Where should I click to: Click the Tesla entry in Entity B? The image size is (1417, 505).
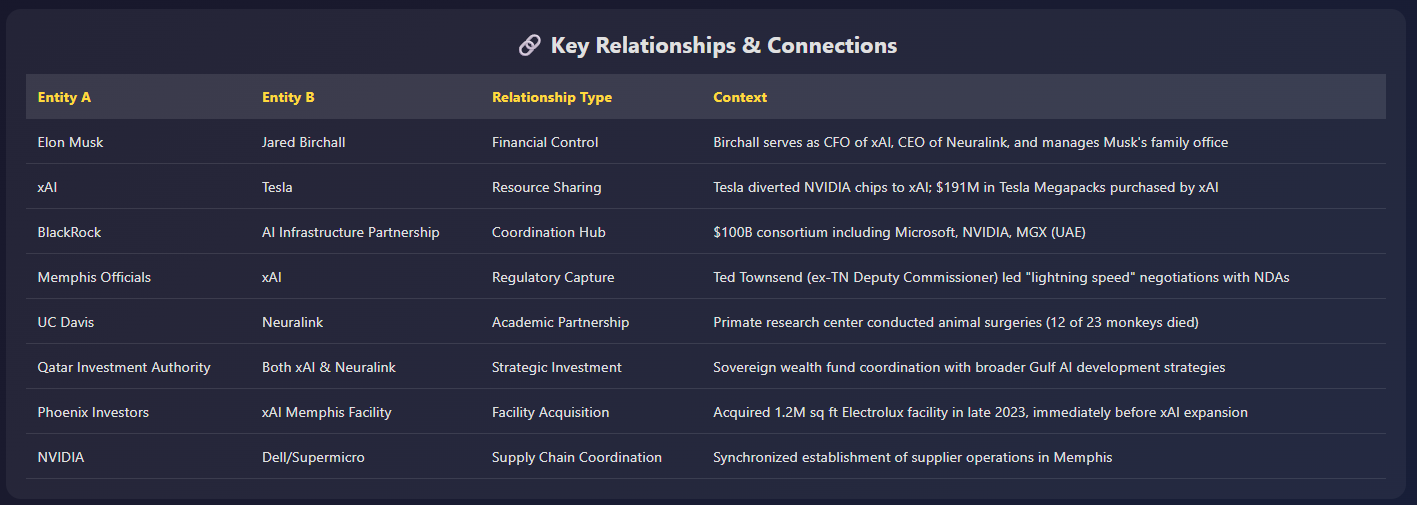click(277, 187)
